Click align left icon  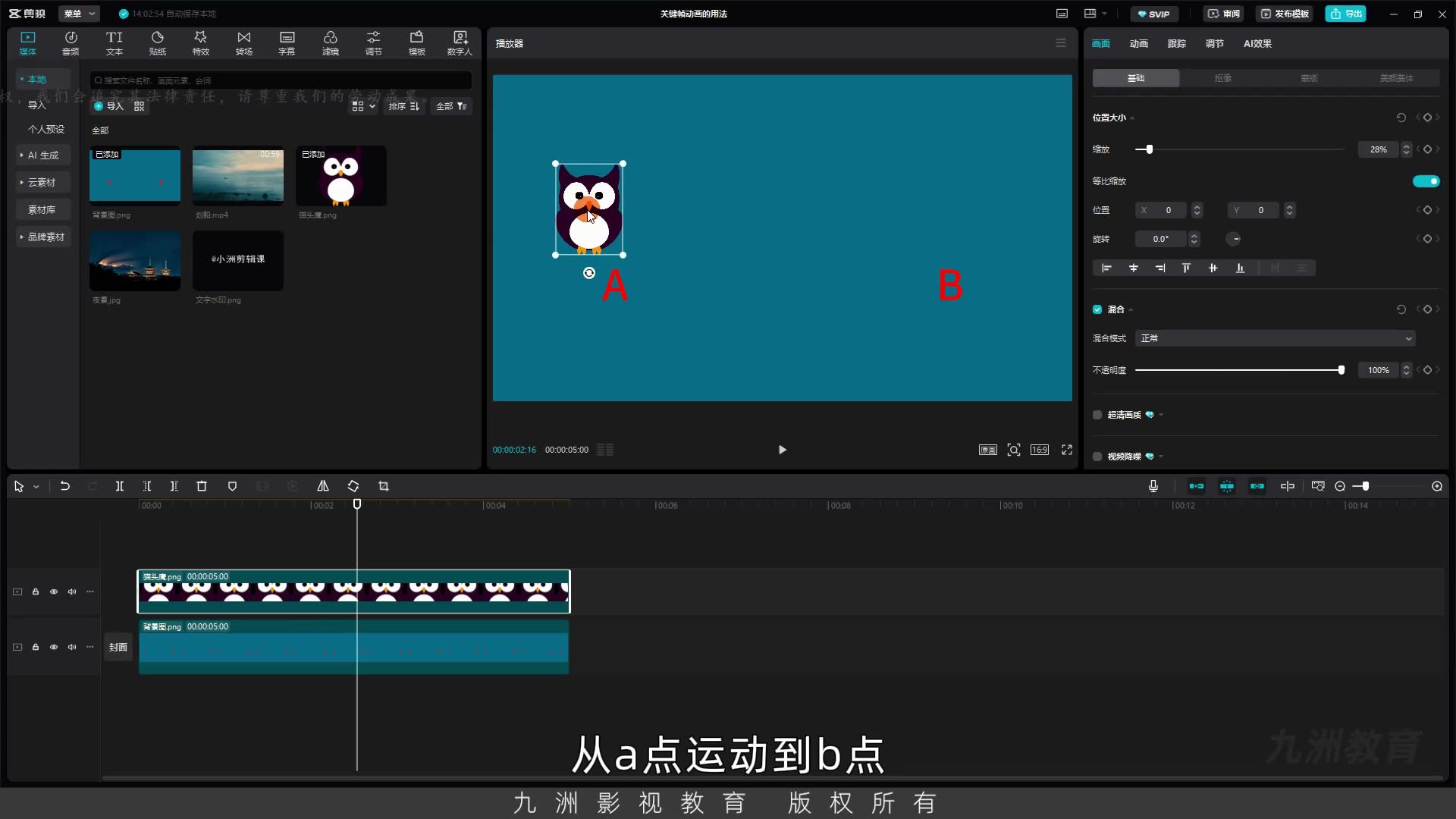click(x=1106, y=268)
